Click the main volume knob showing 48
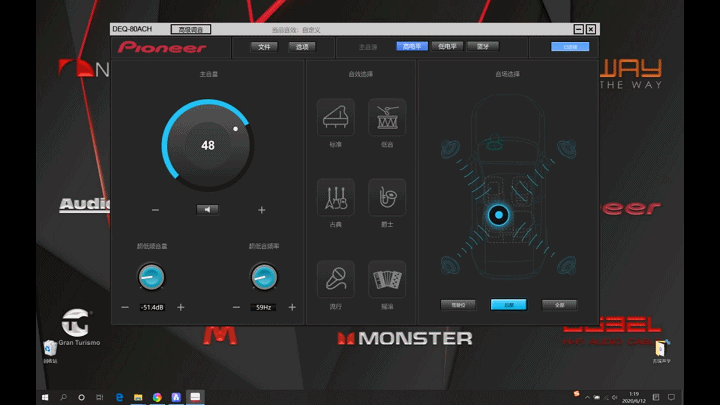Image resolution: width=720 pixels, height=405 pixels. pyautogui.click(x=208, y=145)
